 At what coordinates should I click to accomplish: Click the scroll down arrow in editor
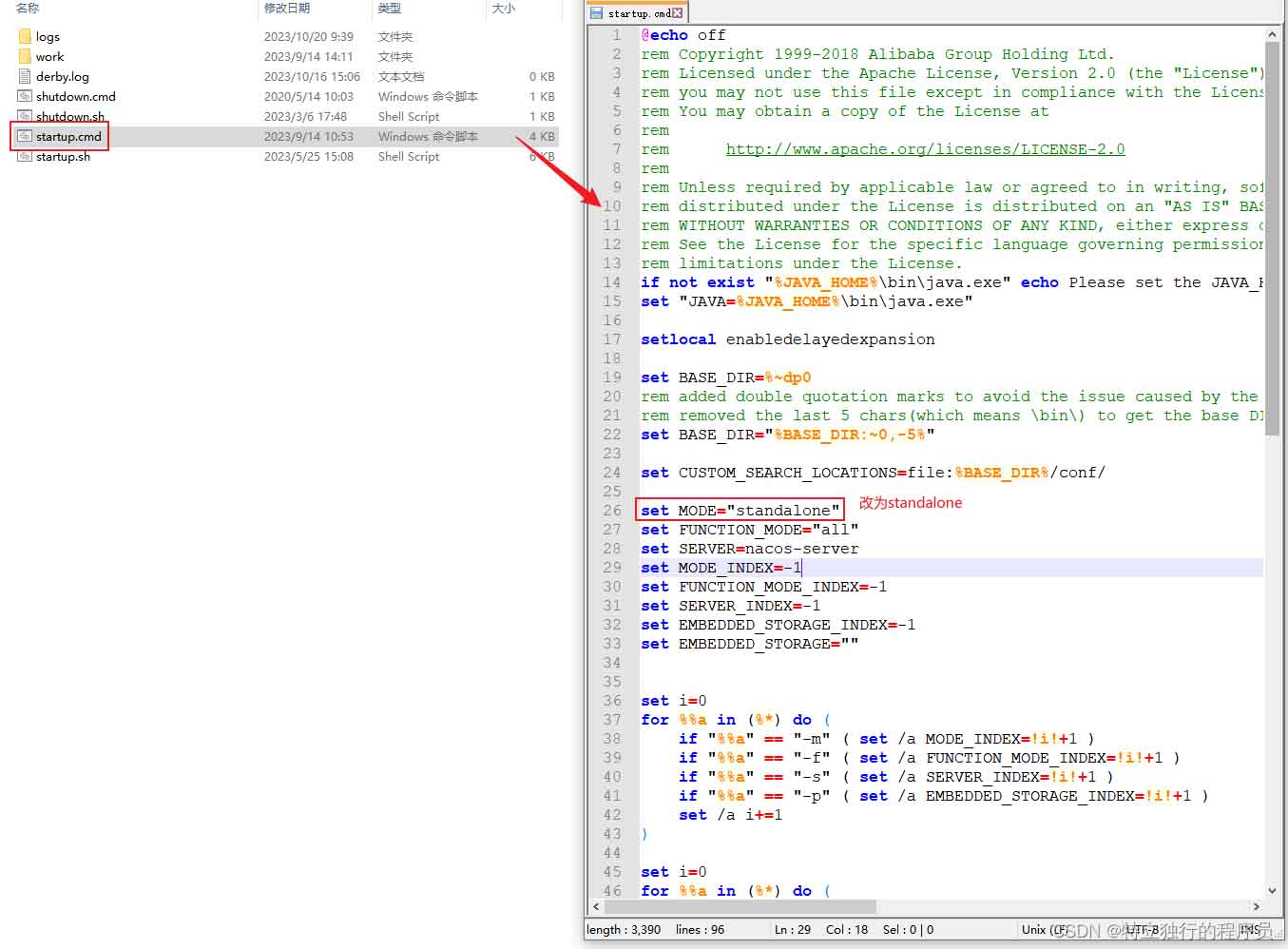coord(1273,891)
